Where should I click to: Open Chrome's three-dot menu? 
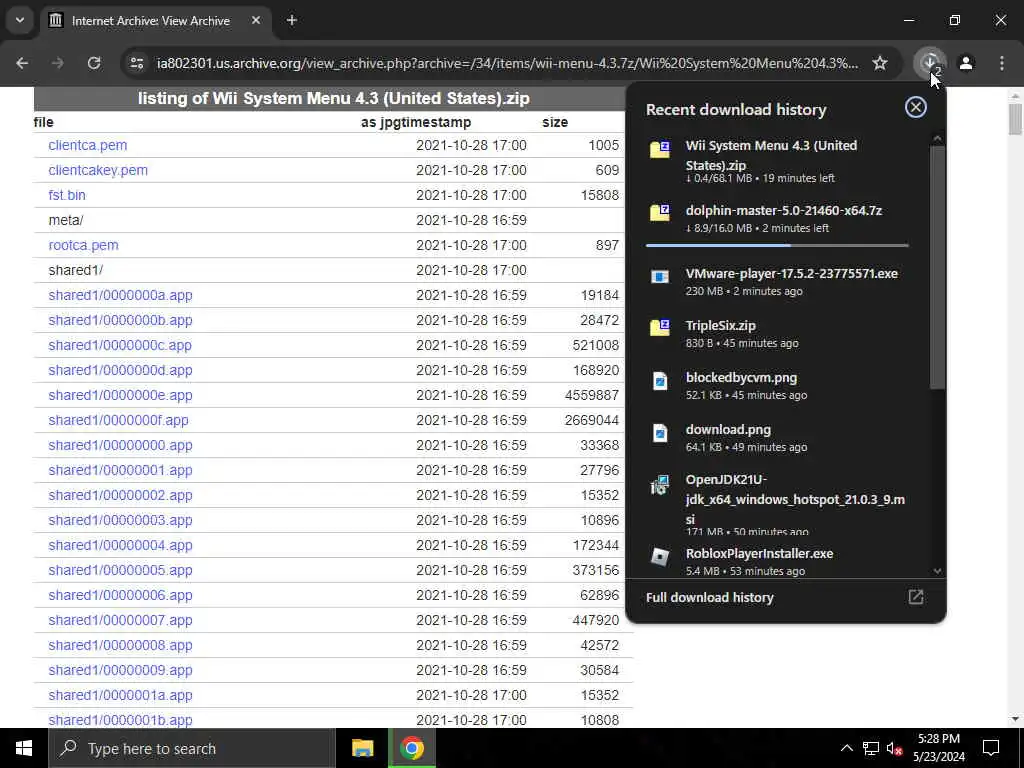(1002, 63)
